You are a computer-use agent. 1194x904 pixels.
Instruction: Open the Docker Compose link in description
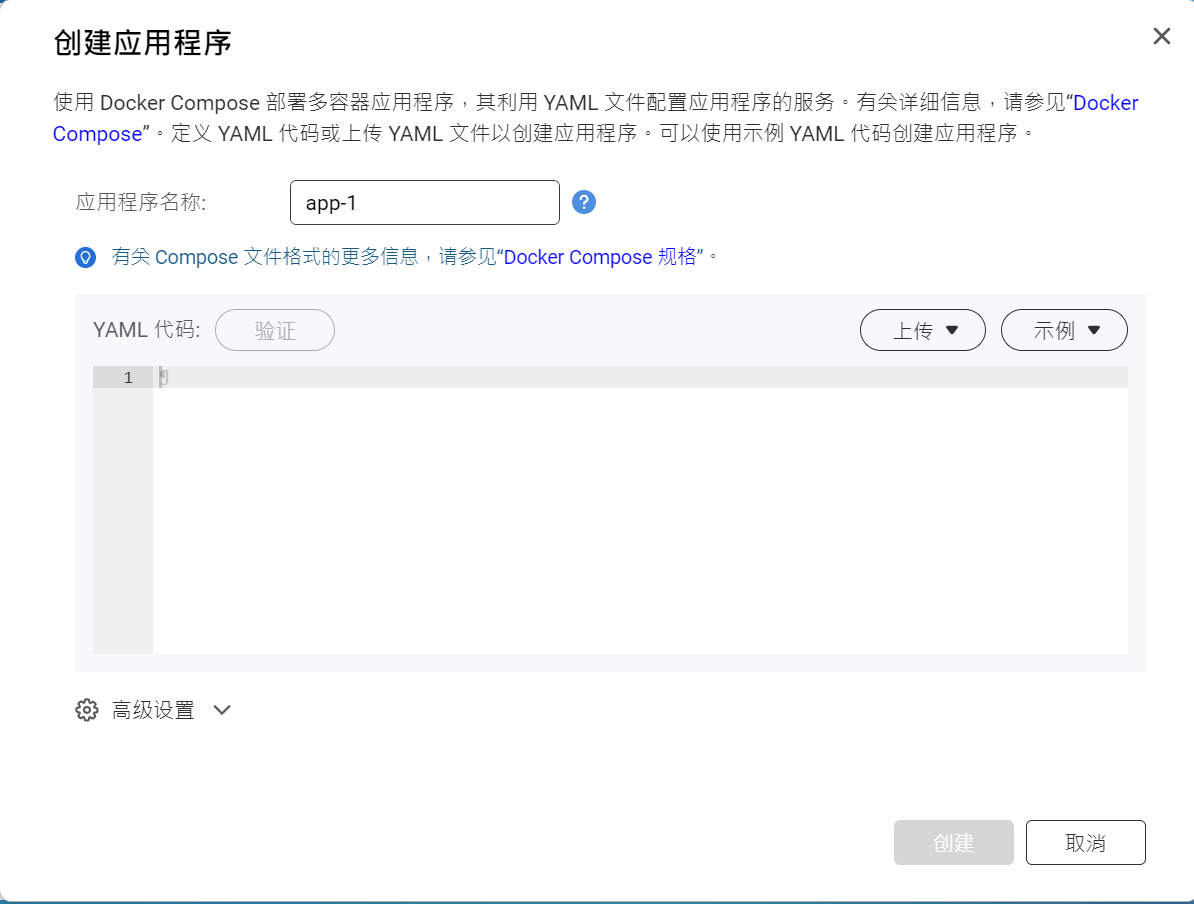(1105, 103)
